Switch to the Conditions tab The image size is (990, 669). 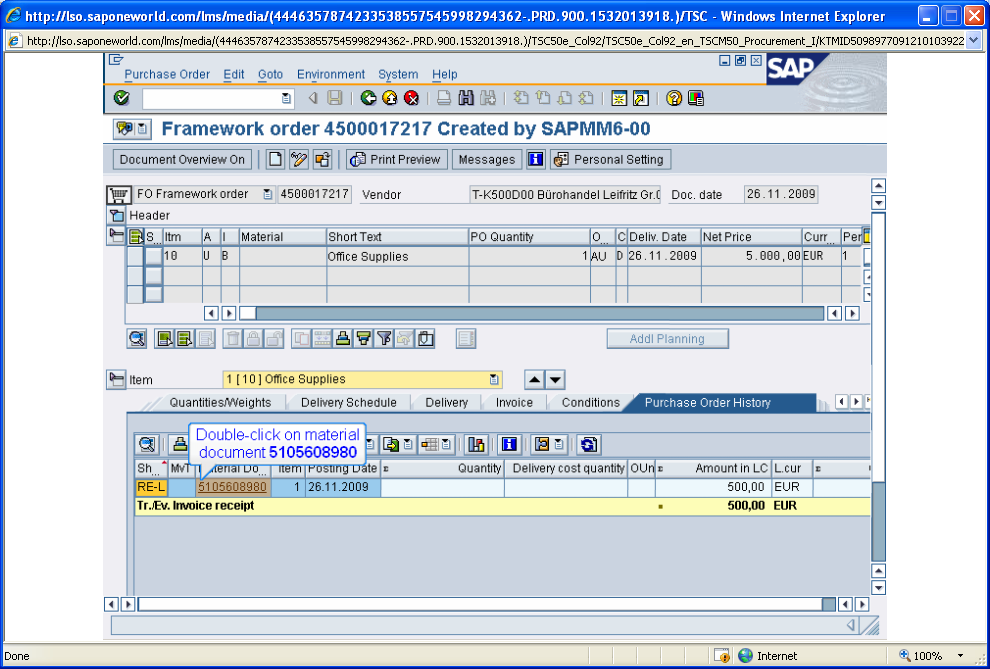[x=590, y=403]
